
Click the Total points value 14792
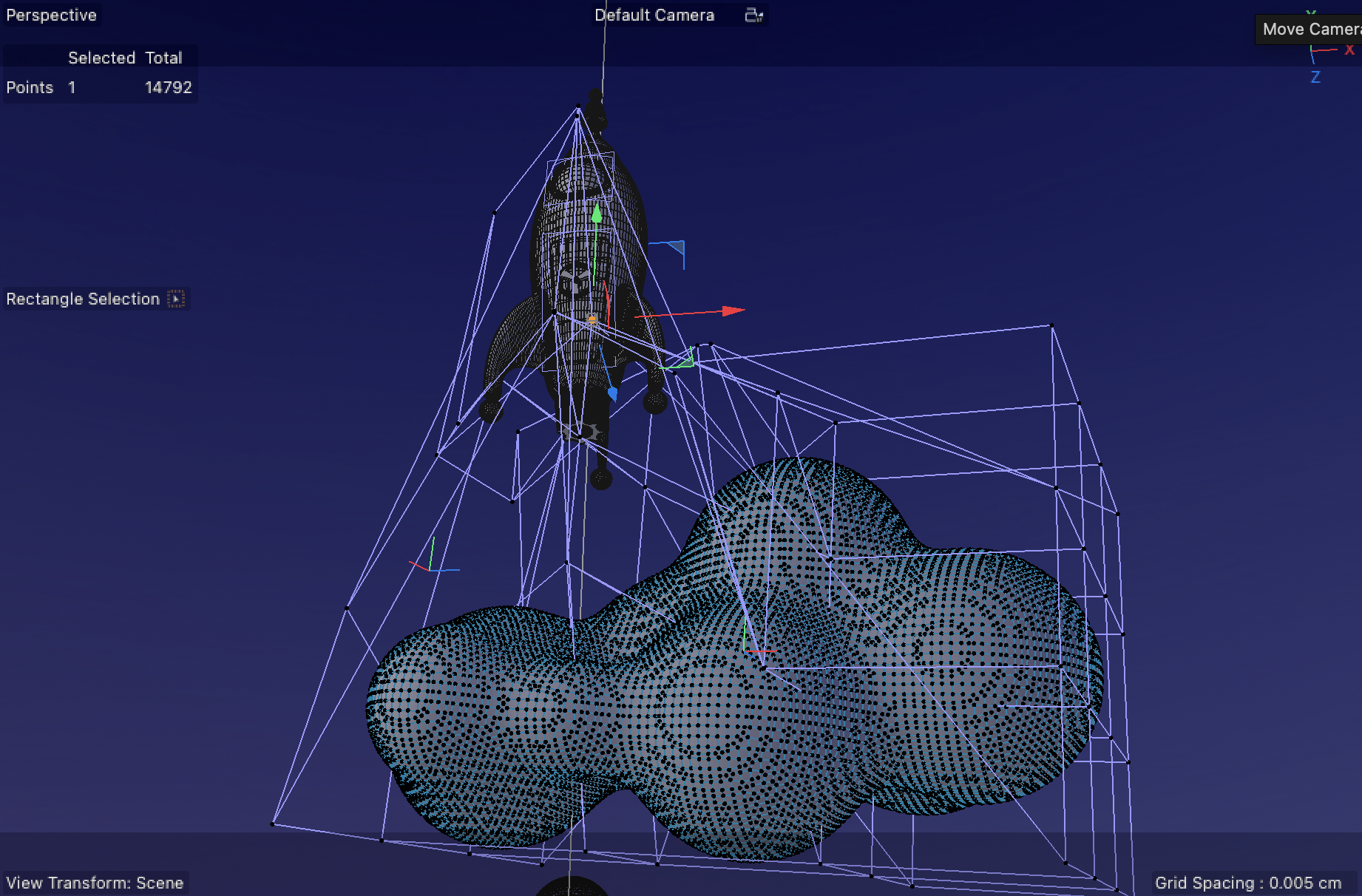tap(169, 87)
